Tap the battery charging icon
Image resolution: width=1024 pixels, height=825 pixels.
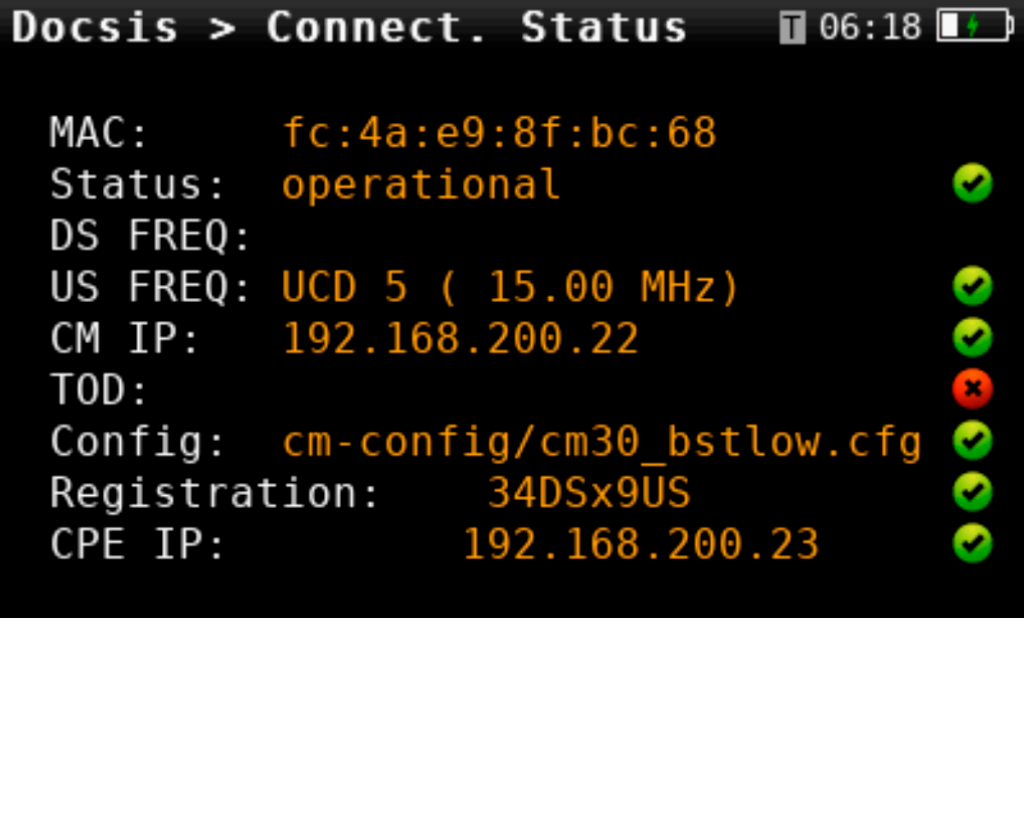pyautogui.click(x=974, y=27)
